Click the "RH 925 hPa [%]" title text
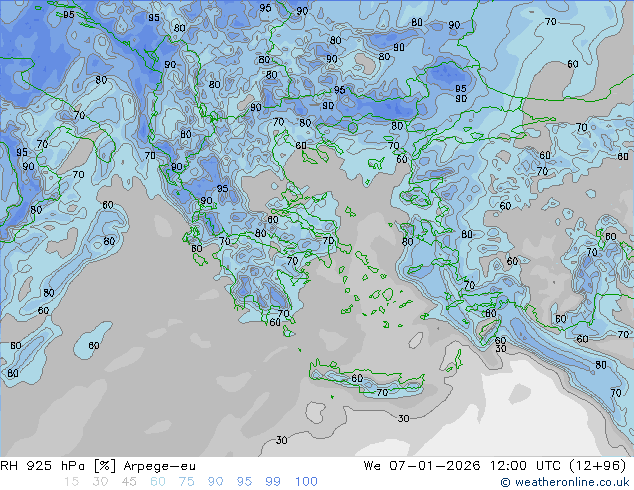The height and width of the screenshot is (490, 634). (x=58, y=466)
